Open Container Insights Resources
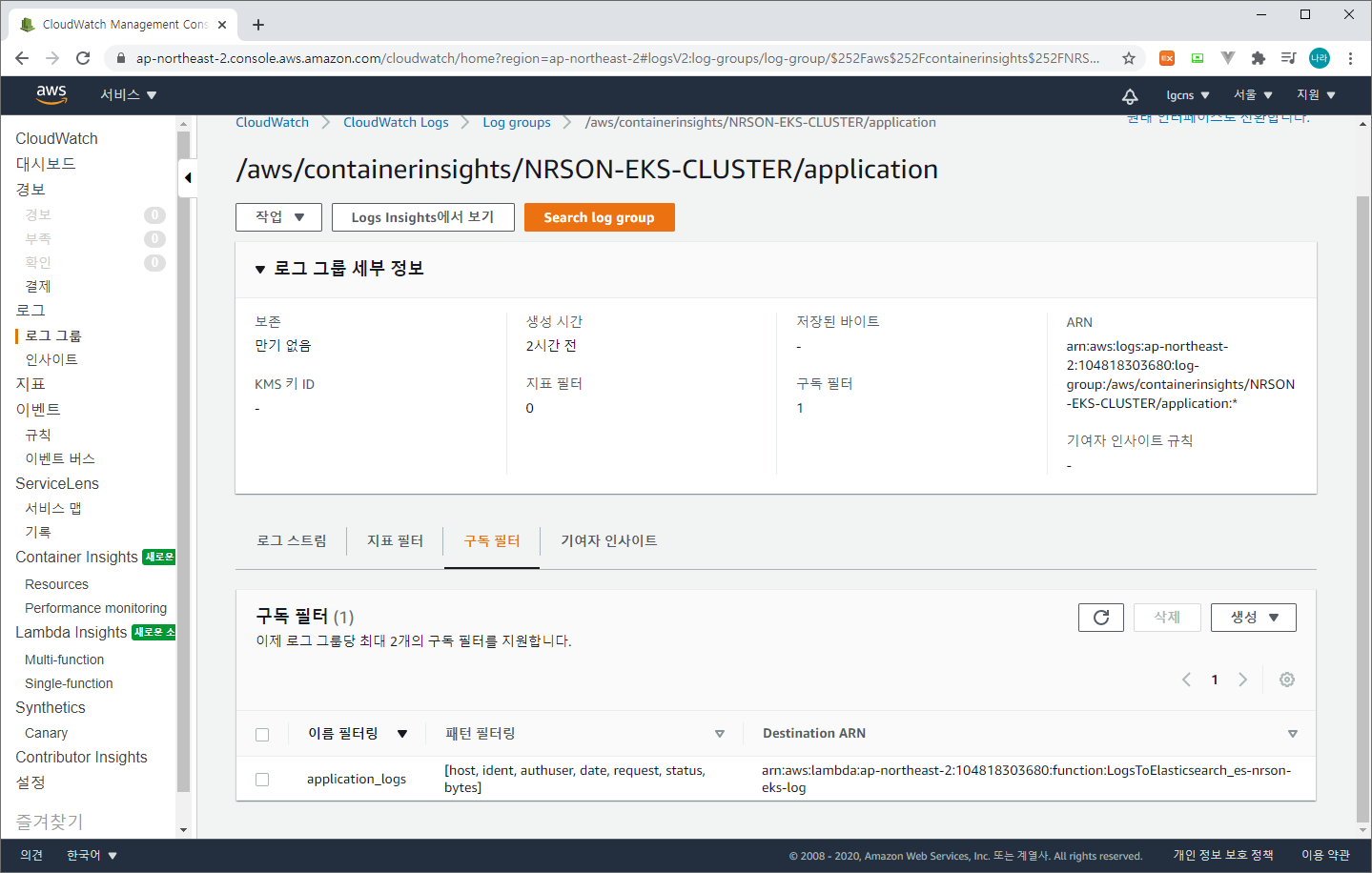 click(56, 584)
